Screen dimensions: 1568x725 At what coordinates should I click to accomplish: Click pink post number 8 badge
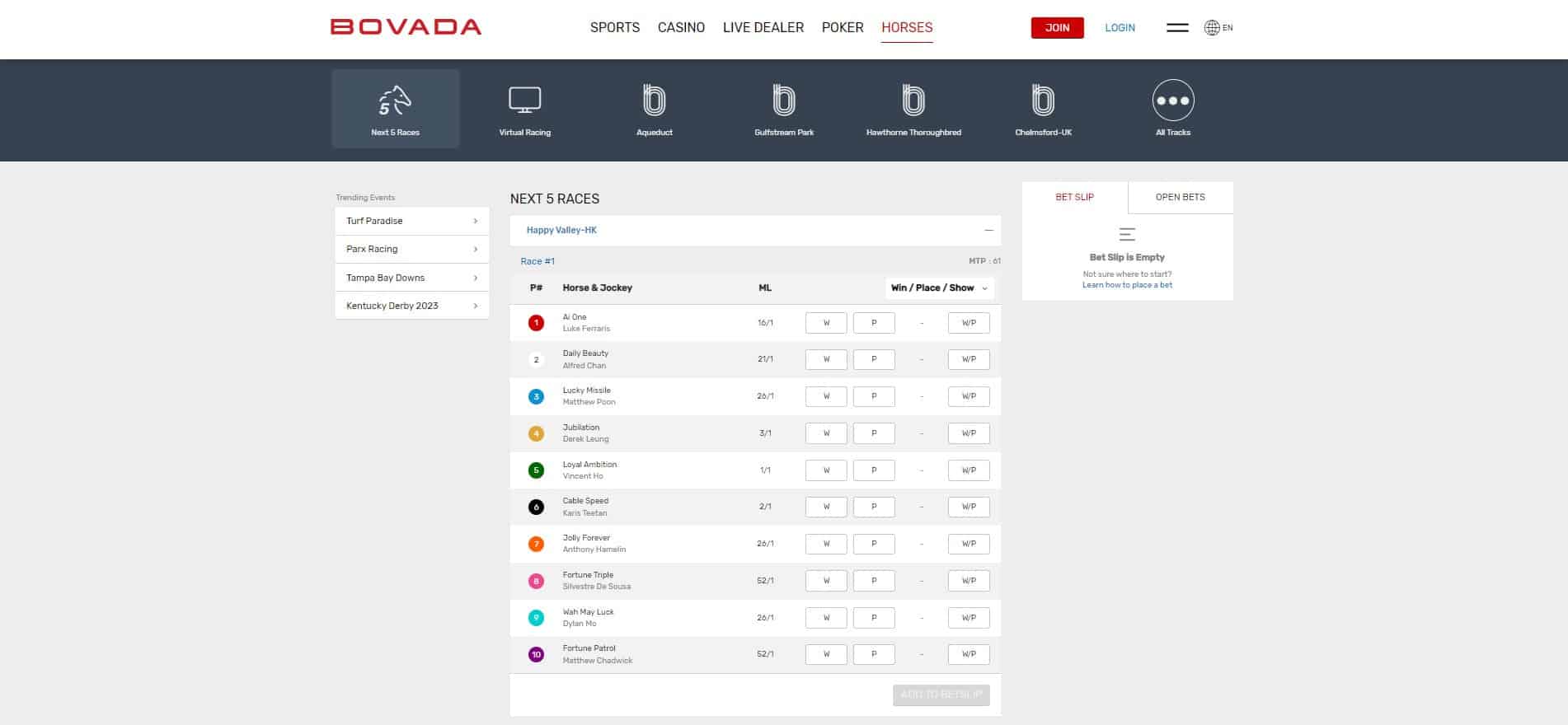(x=536, y=581)
